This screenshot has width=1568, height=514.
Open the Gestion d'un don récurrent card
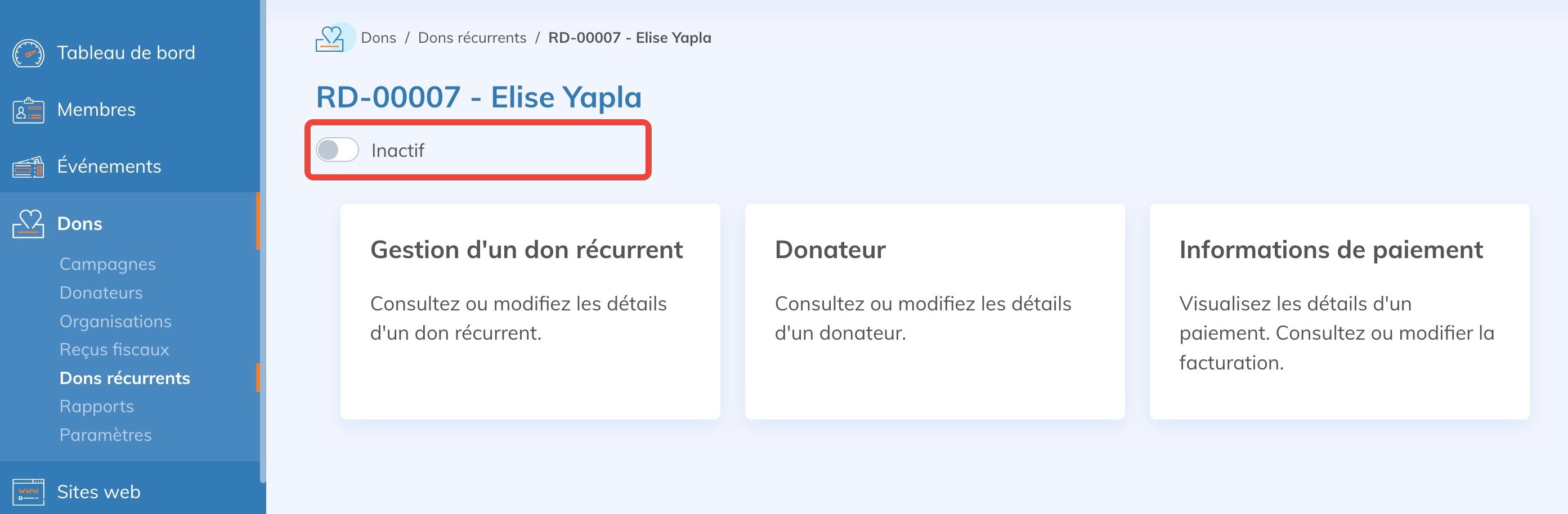(530, 311)
